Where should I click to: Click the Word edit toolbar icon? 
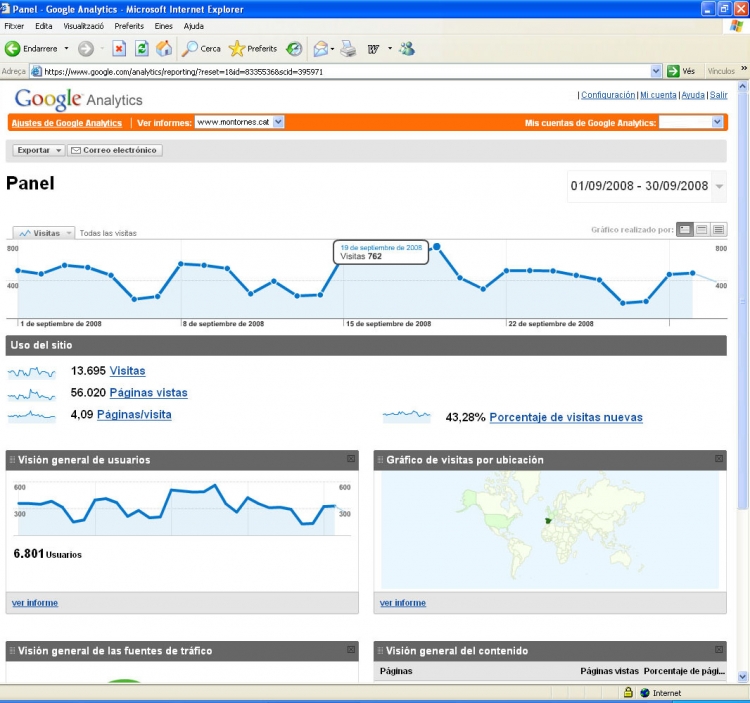click(374, 49)
